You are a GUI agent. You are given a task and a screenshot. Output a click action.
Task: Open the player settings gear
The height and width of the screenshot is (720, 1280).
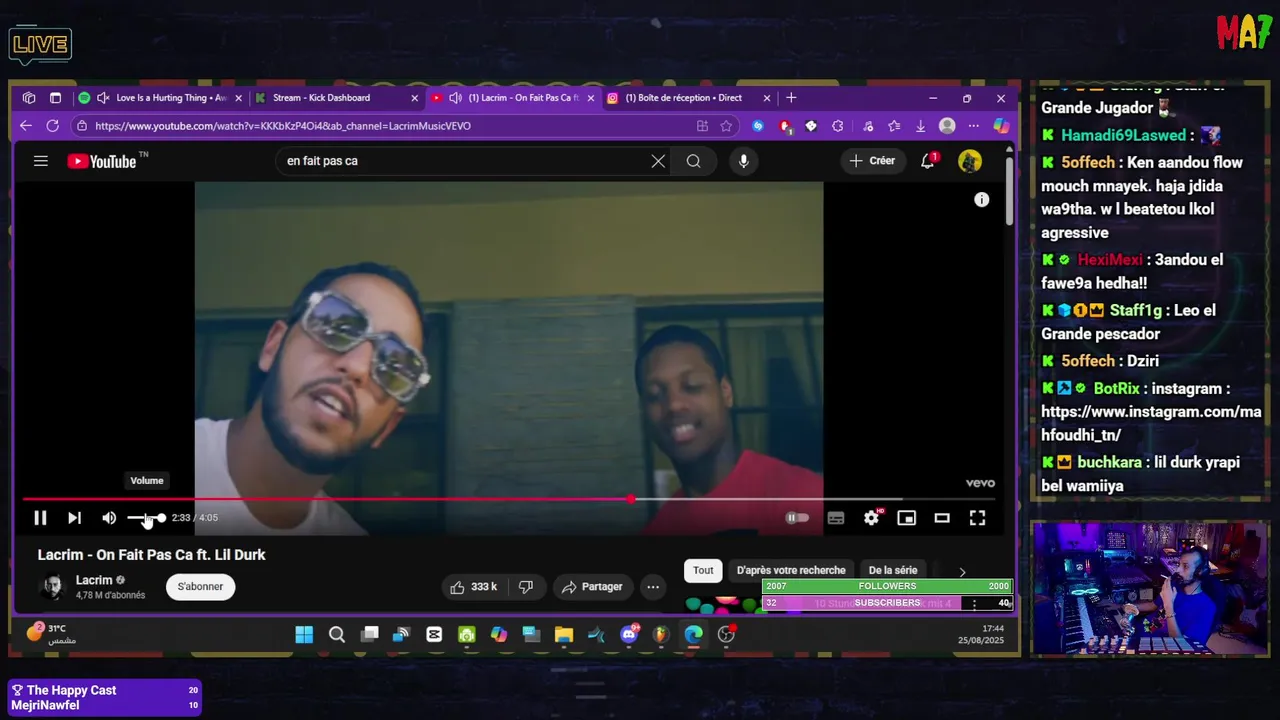(872, 518)
